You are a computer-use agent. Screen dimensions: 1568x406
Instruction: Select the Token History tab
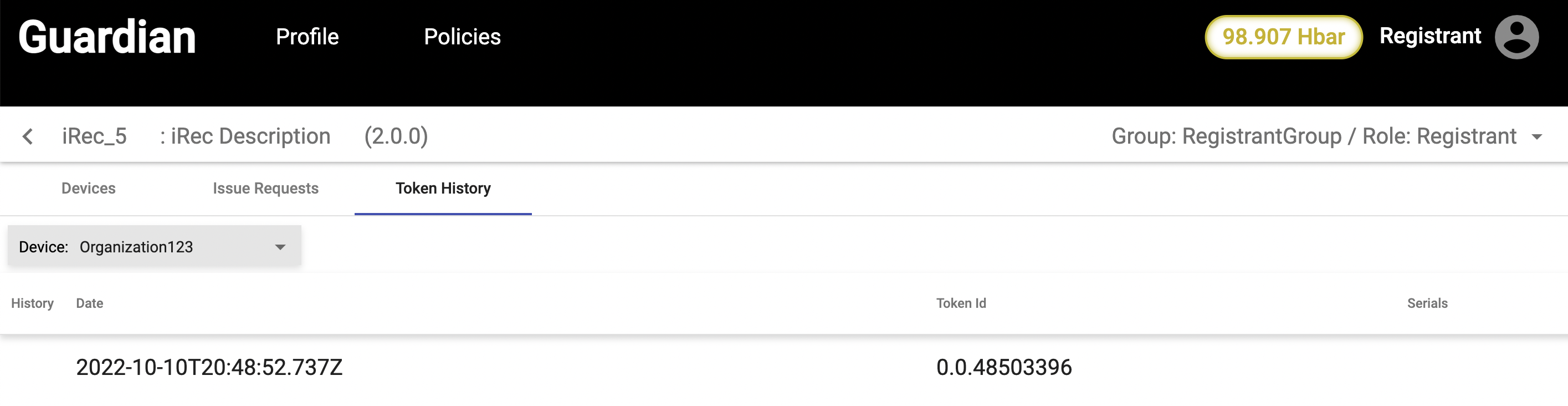point(443,189)
